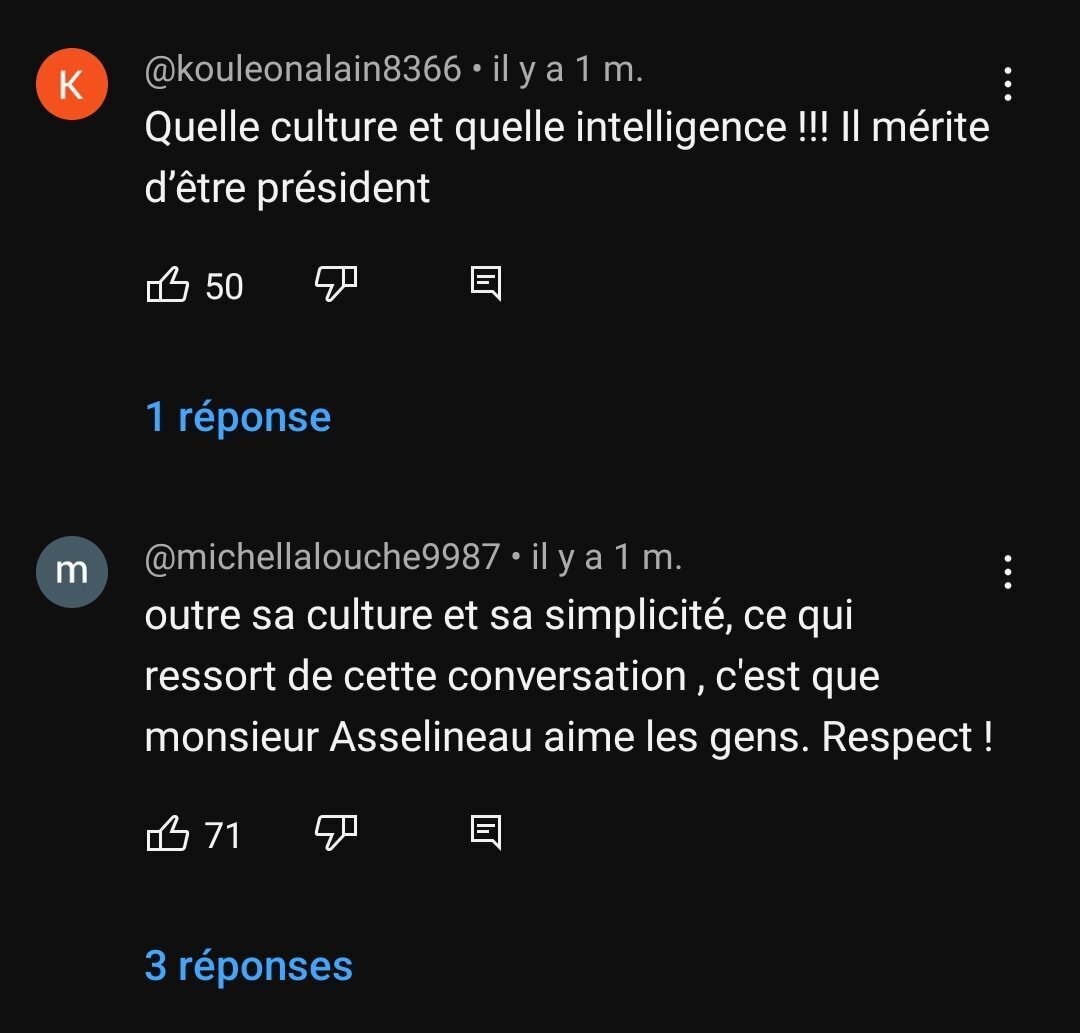Viewport: 1080px width, 1033px height.
Task: Dislike the comment by @michellalouche9987
Action: [x=336, y=832]
